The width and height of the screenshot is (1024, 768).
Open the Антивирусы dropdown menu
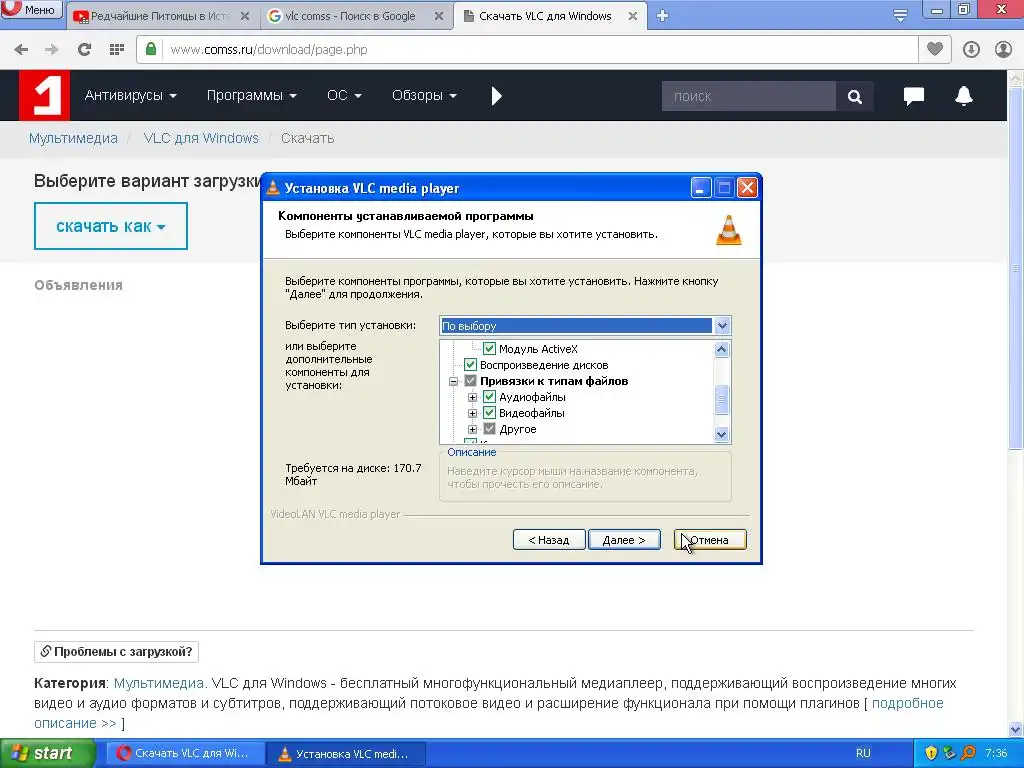point(131,95)
